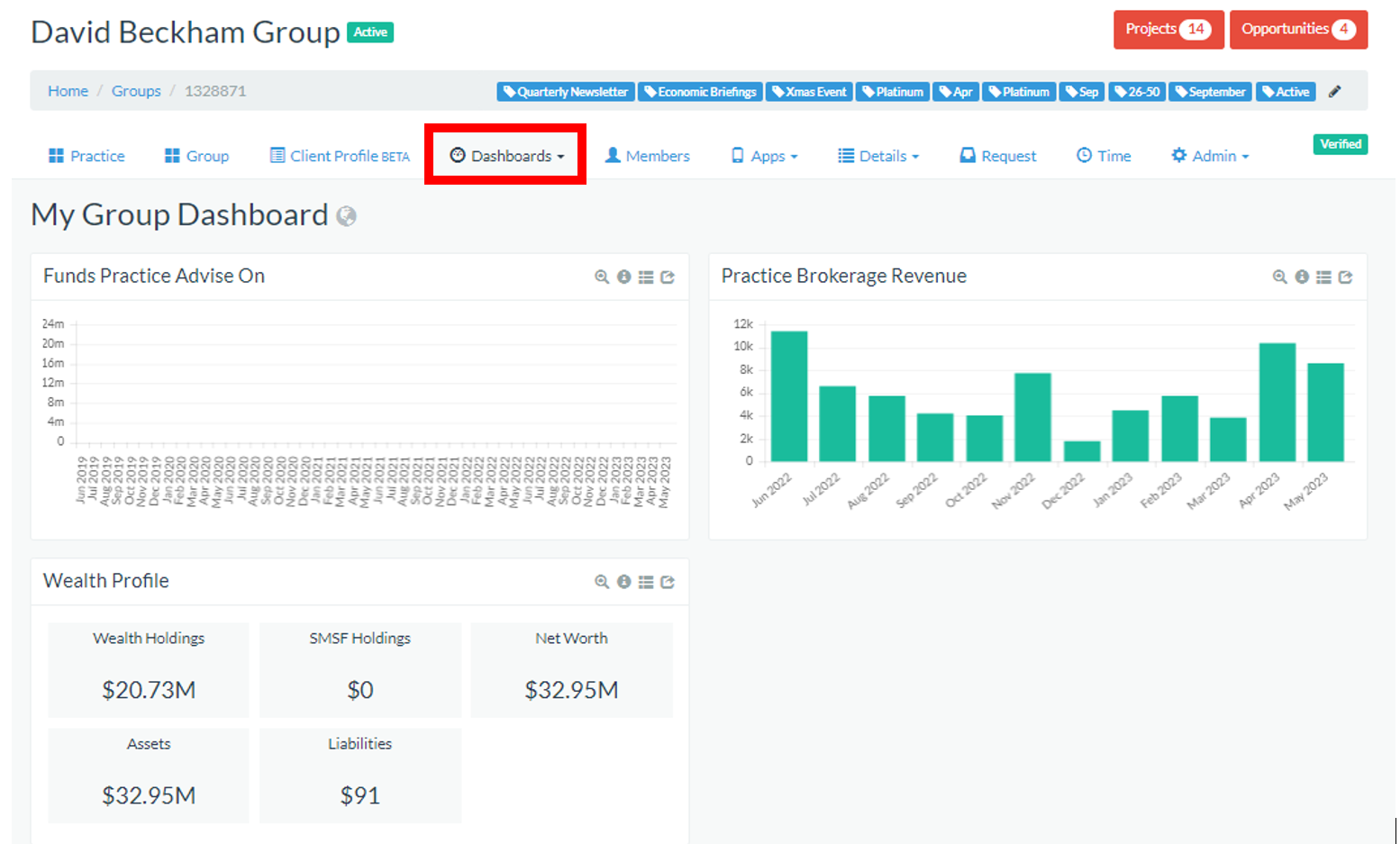Click export icon on Practice Brokerage Revenue
1400x844 pixels.
pos(1345,277)
